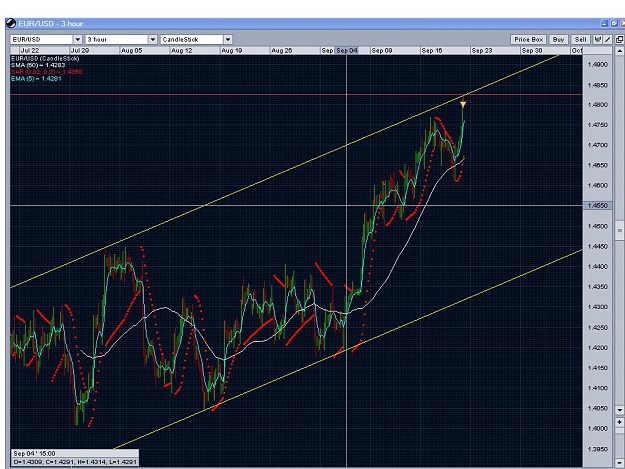Select the trend line drawing tool
625x469 pixels.
(x=607, y=39)
